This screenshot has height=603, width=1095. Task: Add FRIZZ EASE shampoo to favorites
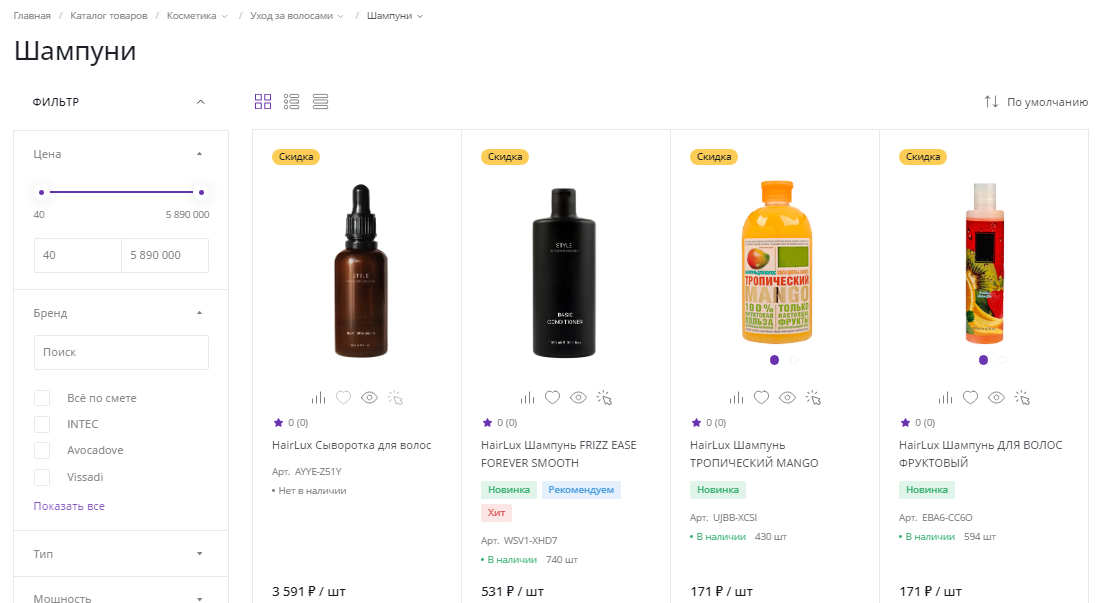[x=552, y=397]
